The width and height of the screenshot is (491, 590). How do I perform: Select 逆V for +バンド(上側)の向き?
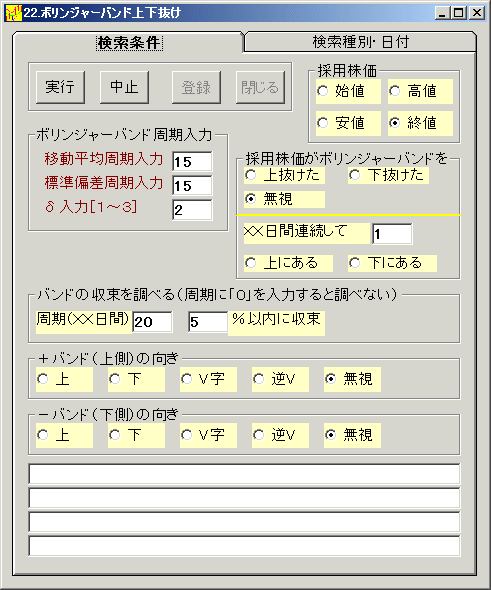280,379
